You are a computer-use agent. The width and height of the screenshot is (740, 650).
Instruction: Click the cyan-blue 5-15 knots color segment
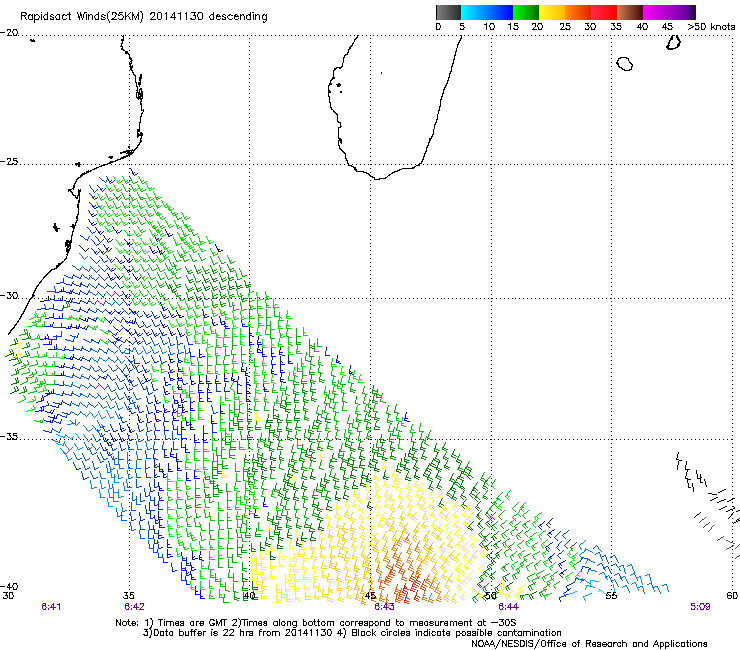(x=487, y=12)
